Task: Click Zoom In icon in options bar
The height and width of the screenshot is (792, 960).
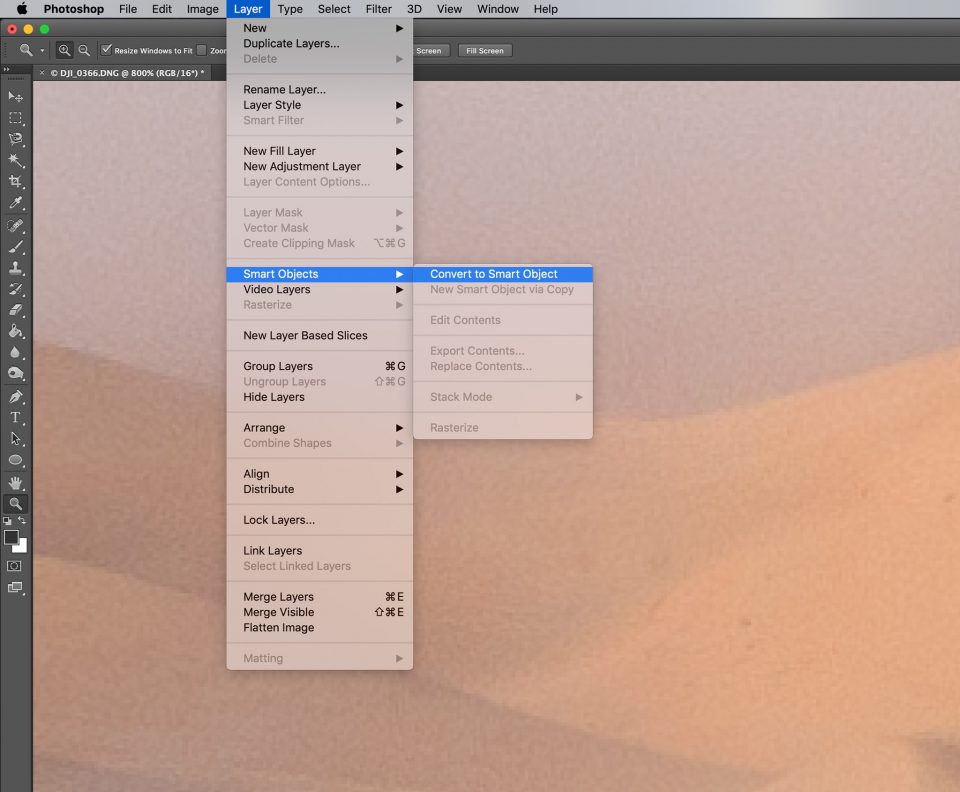Action: [64, 50]
